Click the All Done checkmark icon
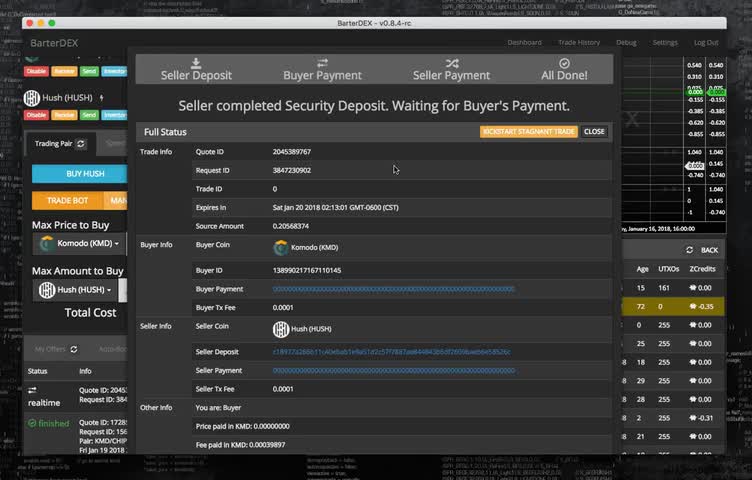Image resolution: width=752 pixels, height=480 pixels. coord(564,62)
